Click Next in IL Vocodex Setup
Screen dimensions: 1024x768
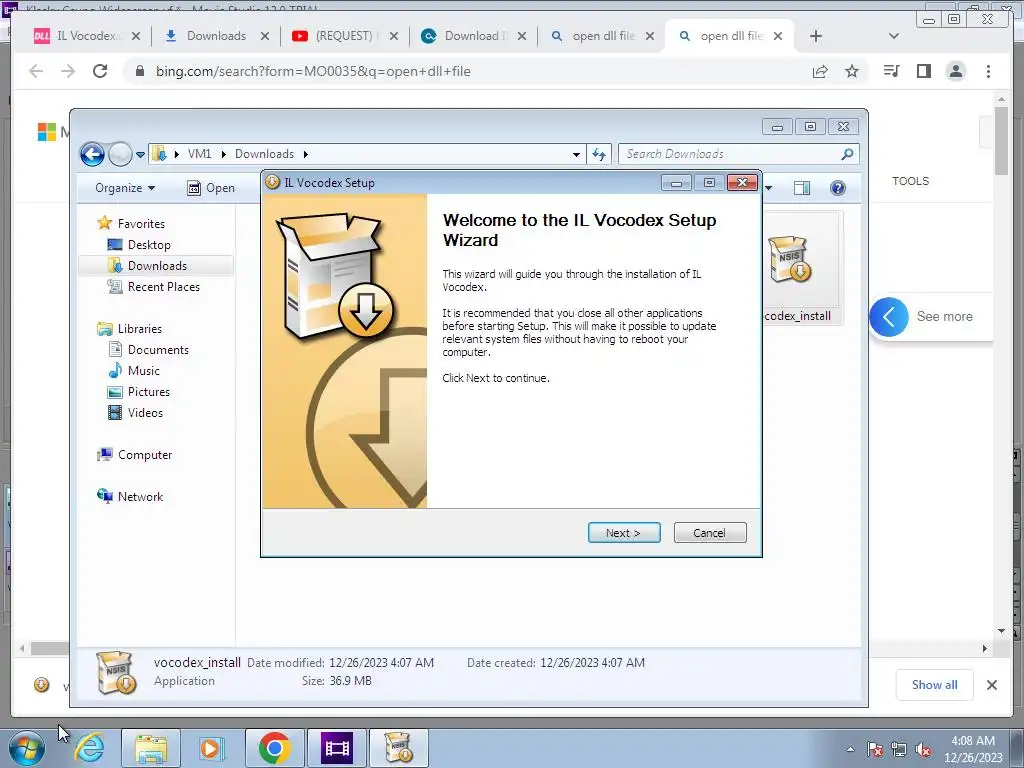pos(624,533)
